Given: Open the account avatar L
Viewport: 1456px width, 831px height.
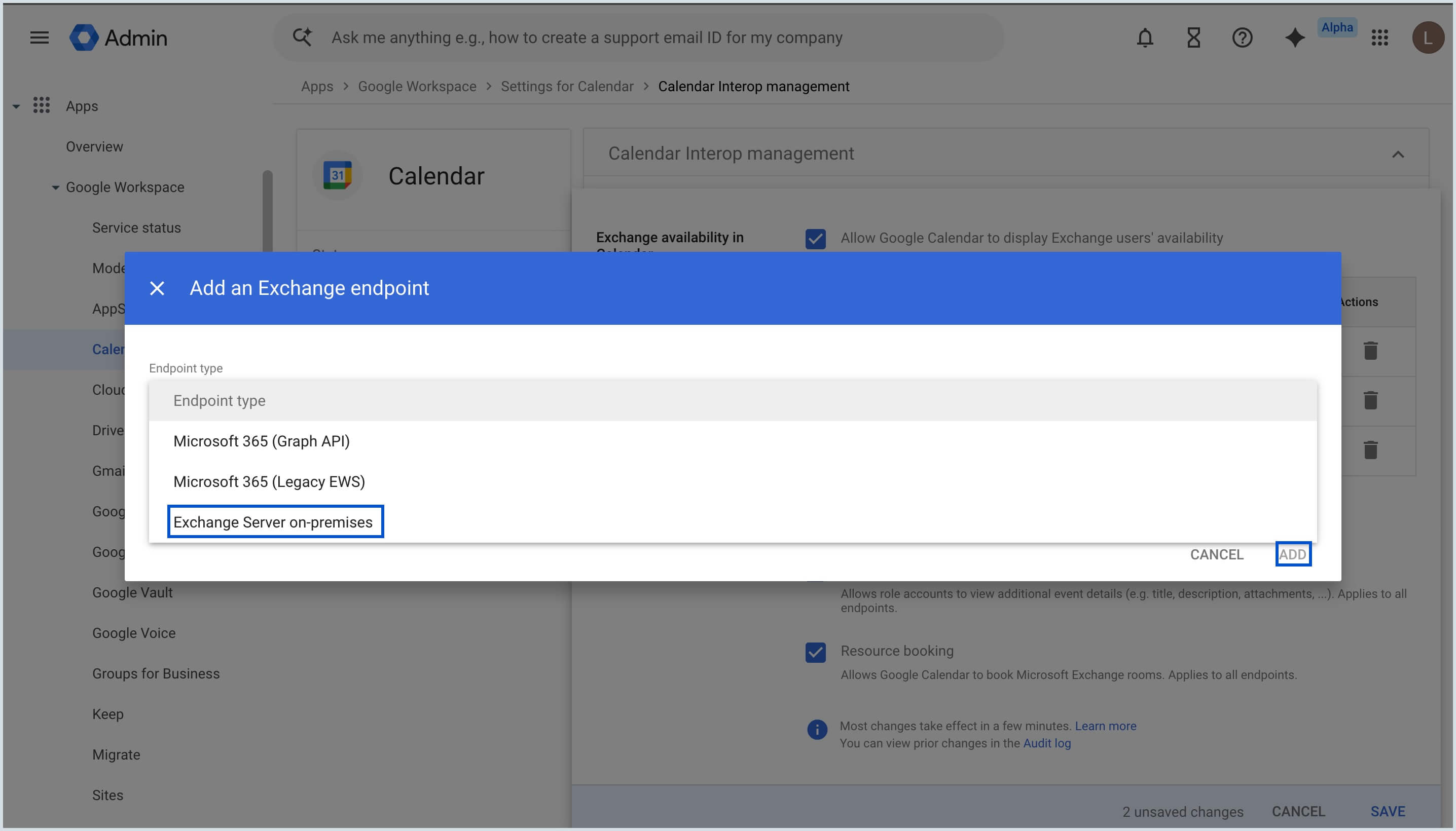Looking at the screenshot, I should [1428, 37].
